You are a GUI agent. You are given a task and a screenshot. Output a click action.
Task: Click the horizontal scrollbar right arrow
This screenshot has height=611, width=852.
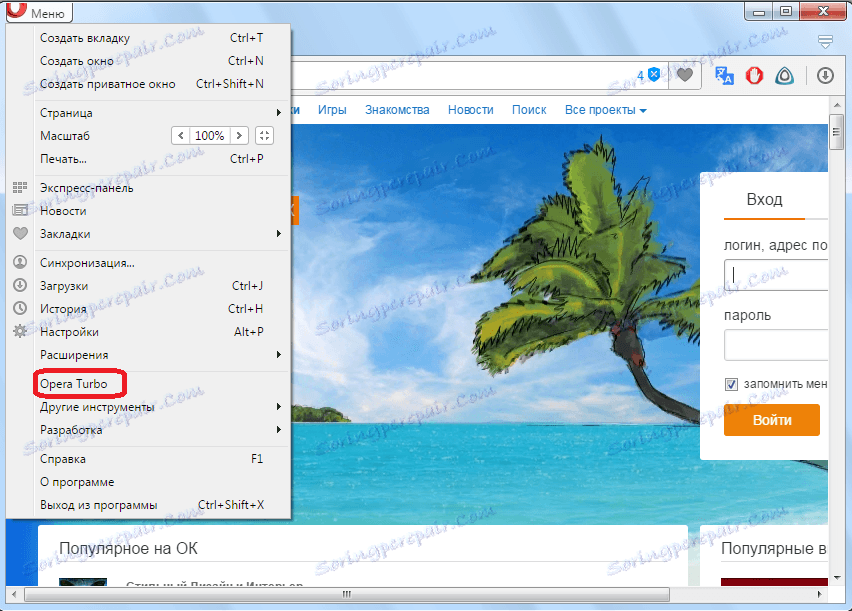(820, 594)
